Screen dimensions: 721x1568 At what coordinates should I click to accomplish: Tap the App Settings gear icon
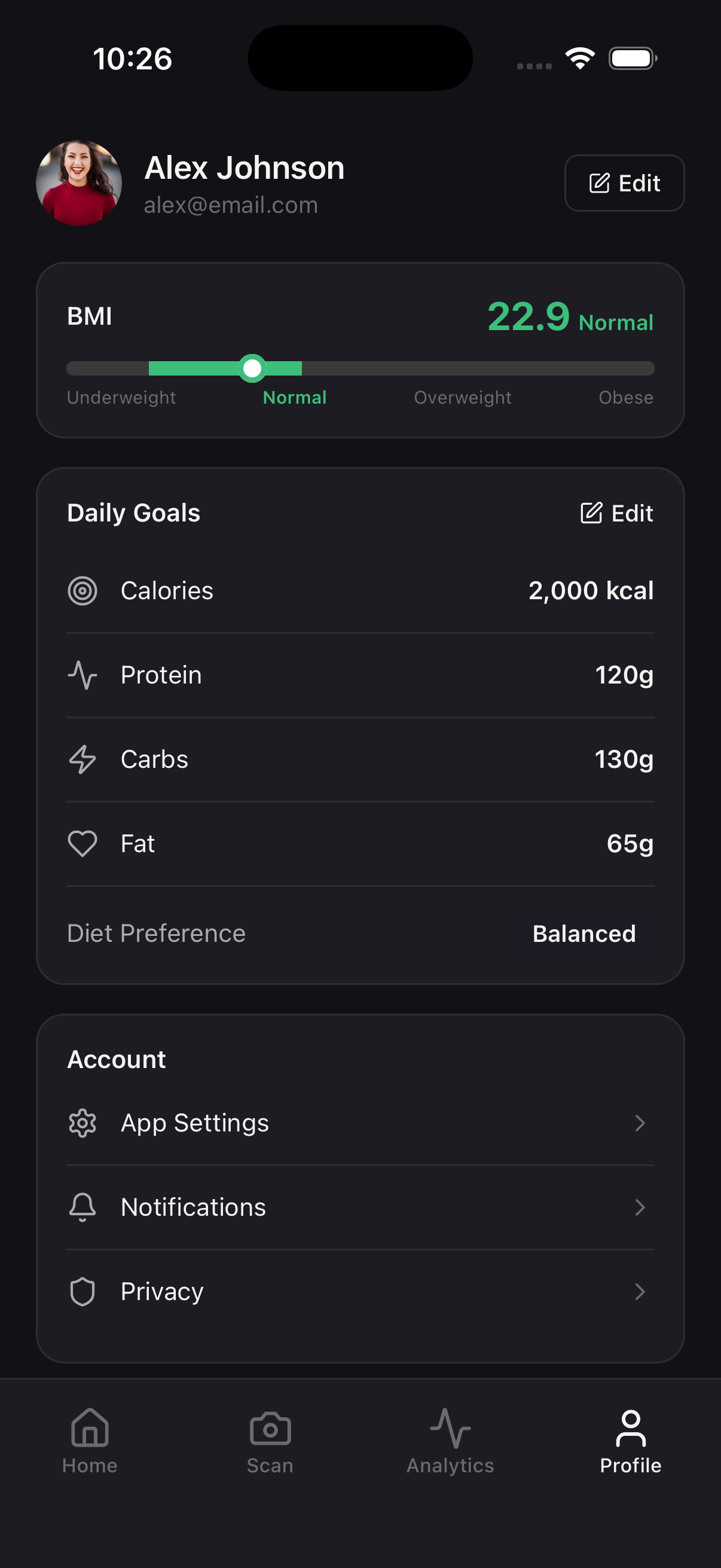pyautogui.click(x=82, y=1123)
